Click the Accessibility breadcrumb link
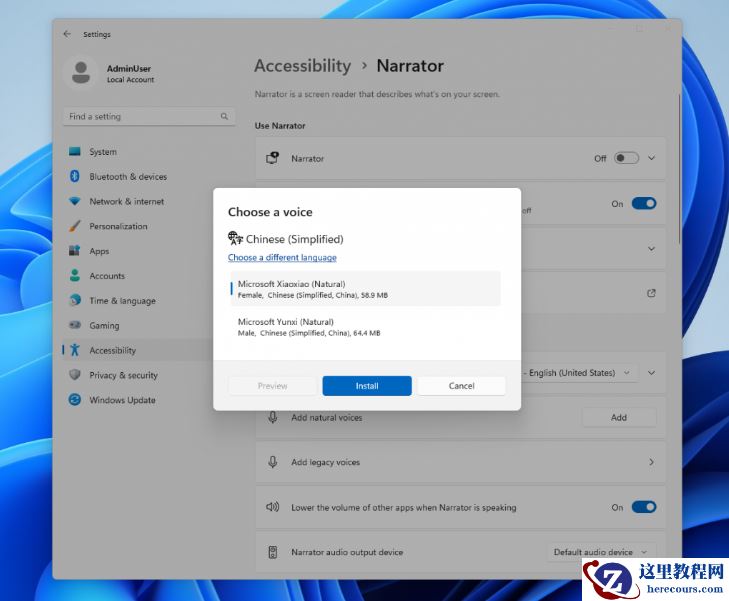This screenshot has width=729, height=601. [303, 66]
